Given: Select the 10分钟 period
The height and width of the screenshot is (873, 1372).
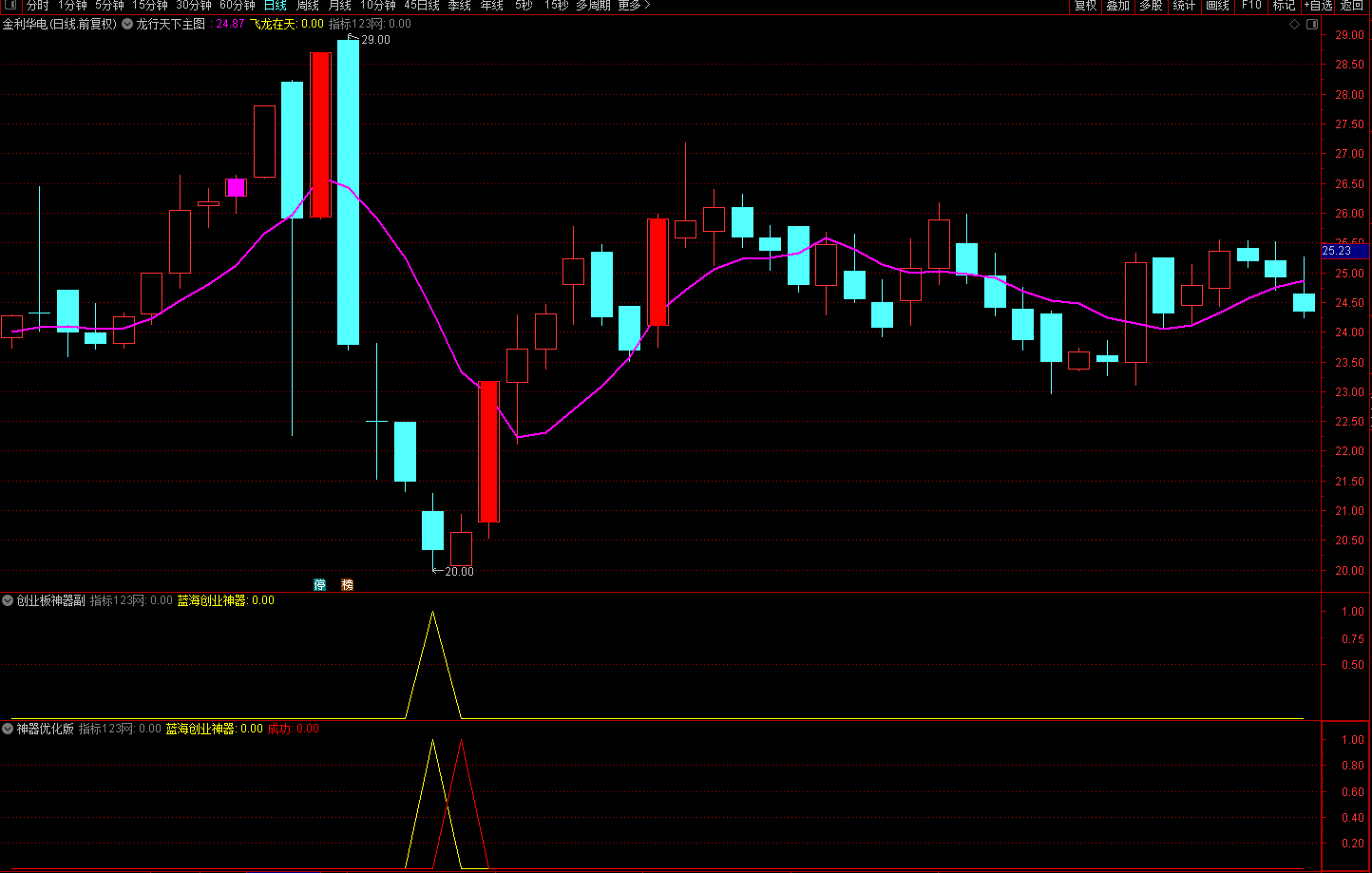Looking at the screenshot, I should click(377, 6).
